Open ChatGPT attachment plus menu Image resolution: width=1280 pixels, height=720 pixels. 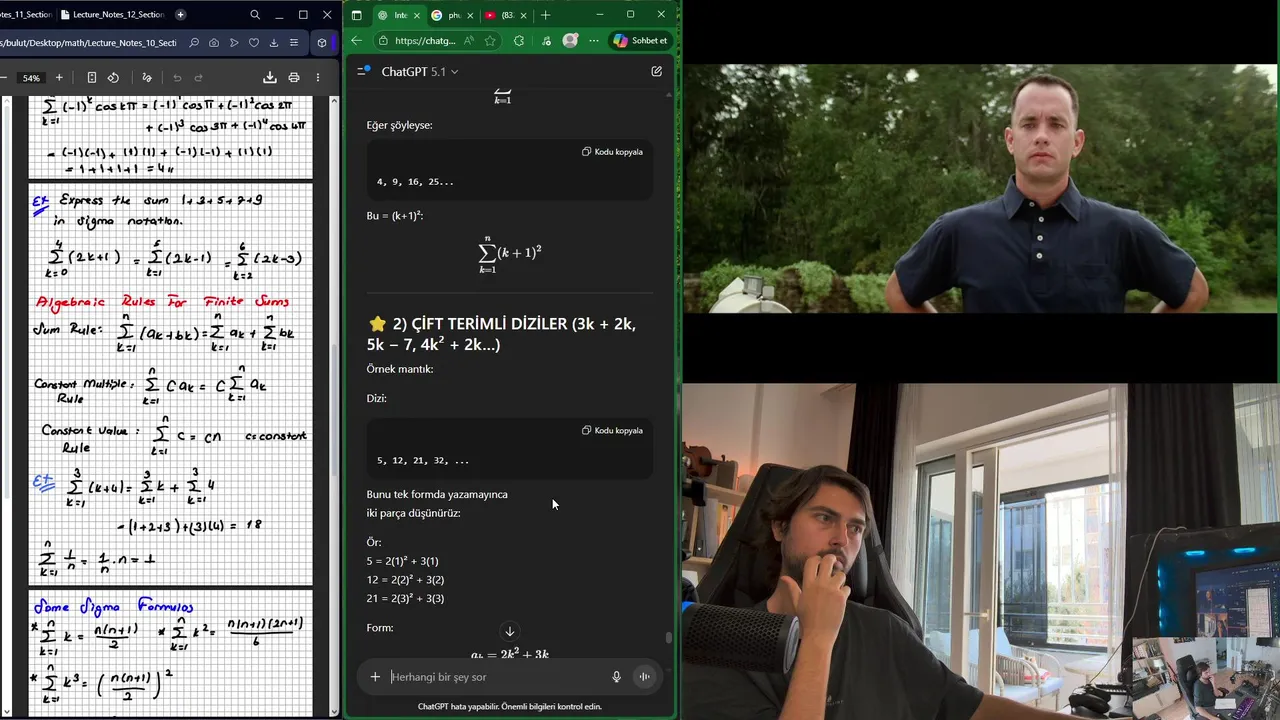pos(375,677)
